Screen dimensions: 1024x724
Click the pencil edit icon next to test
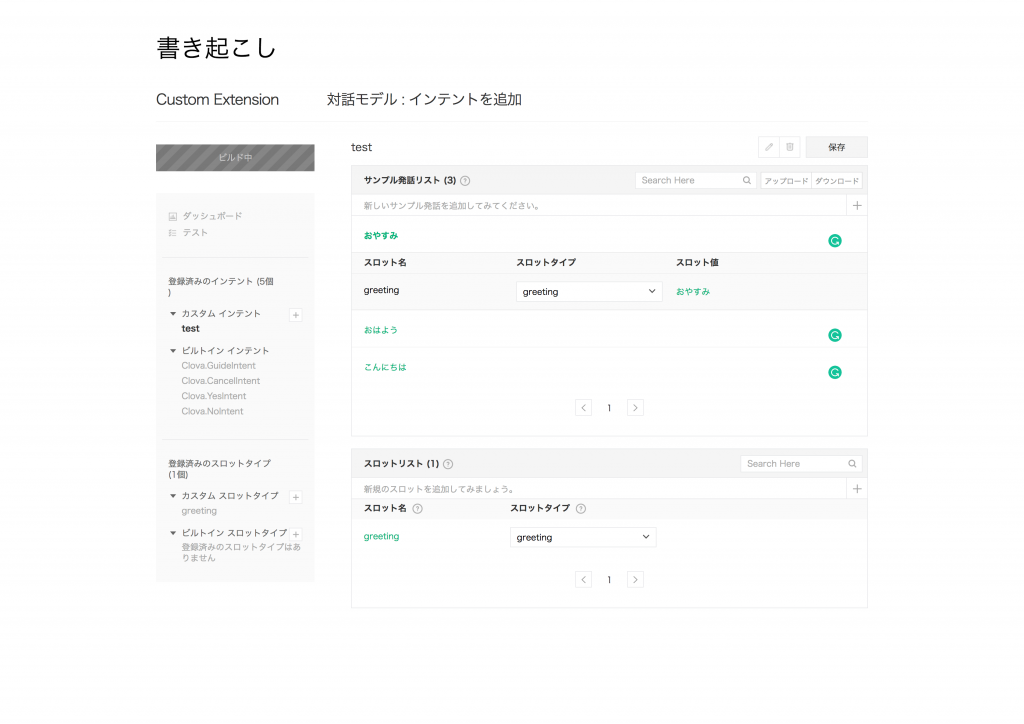pyautogui.click(x=769, y=147)
